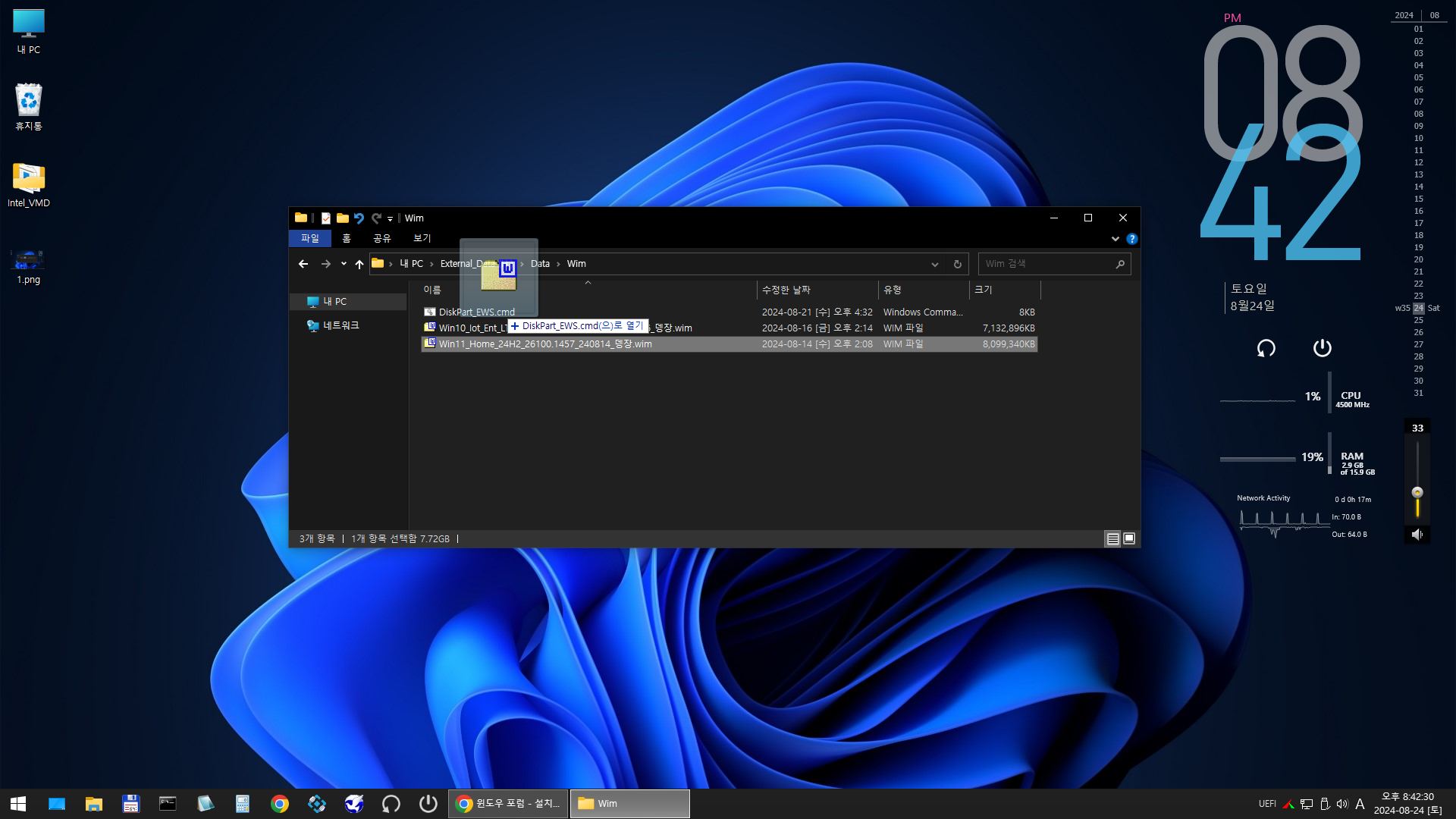The image size is (1456, 819).
Task: Open the floppy disk 64 app on taskbar
Action: click(x=131, y=804)
